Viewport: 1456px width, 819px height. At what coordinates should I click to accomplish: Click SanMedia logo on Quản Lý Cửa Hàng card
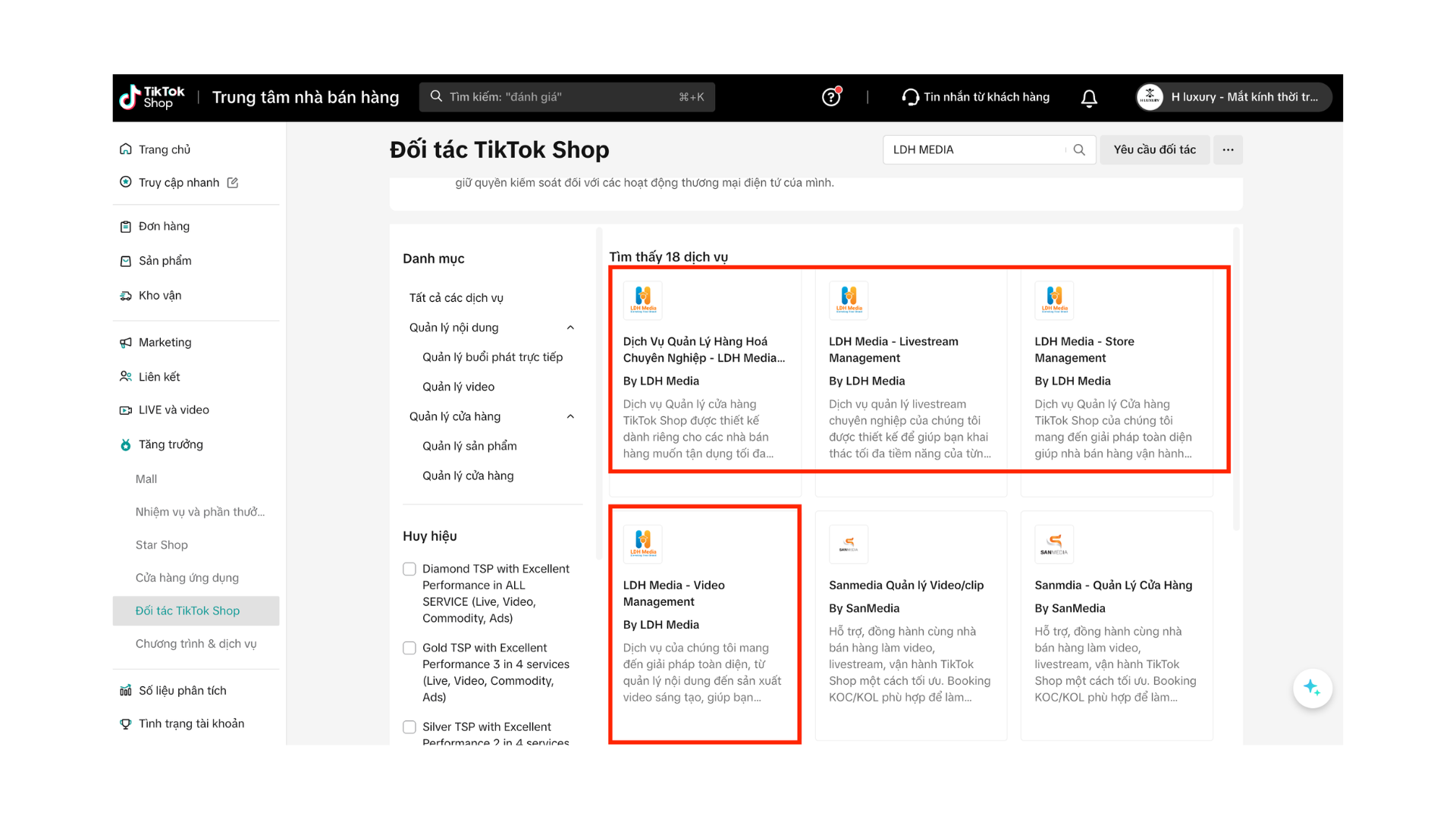tap(1054, 544)
